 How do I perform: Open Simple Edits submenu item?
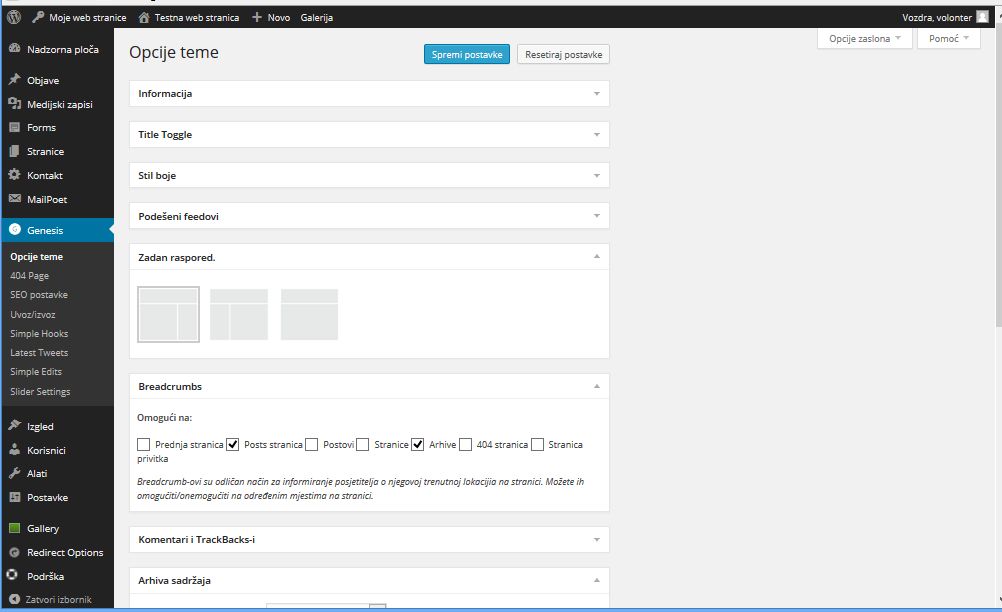pyautogui.click(x=36, y=371)
